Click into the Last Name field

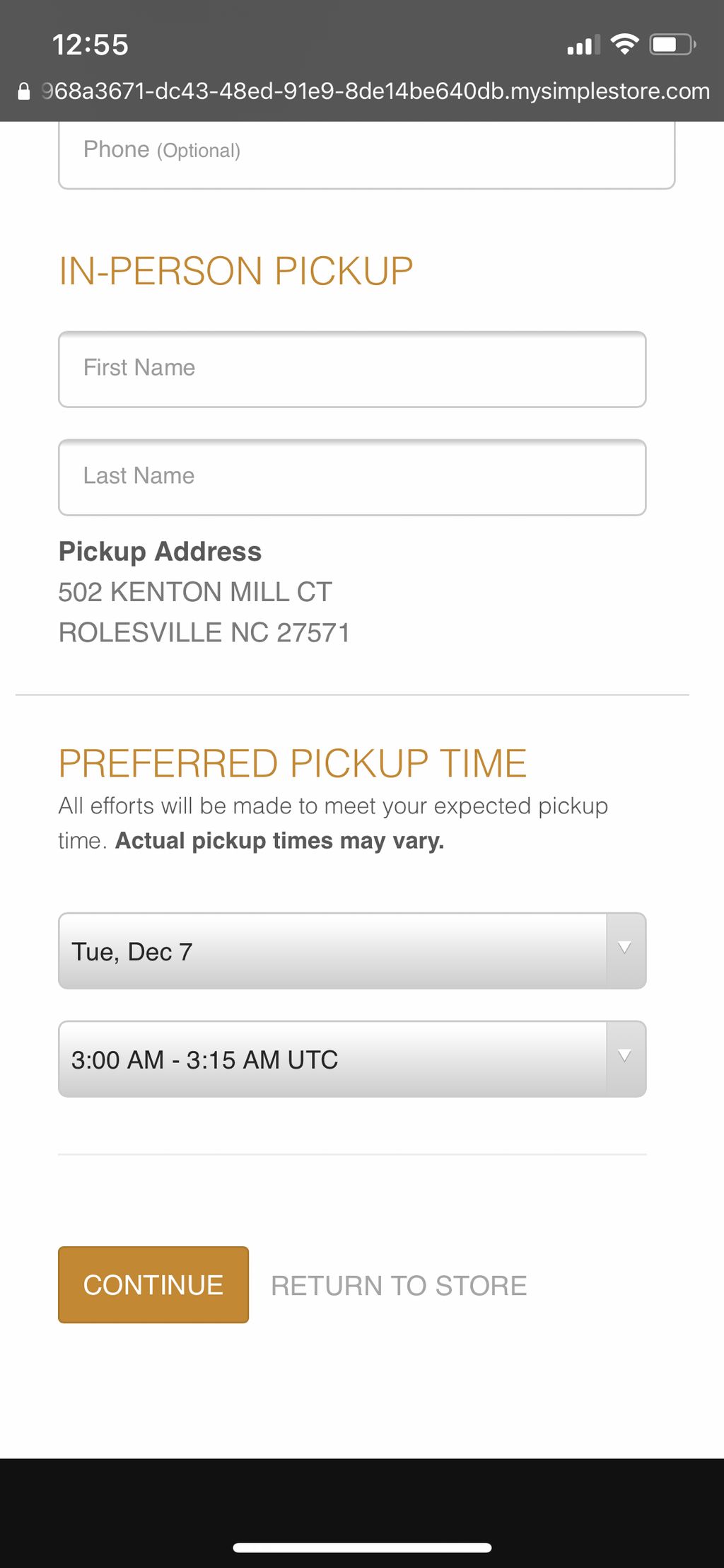pos(352,477)
